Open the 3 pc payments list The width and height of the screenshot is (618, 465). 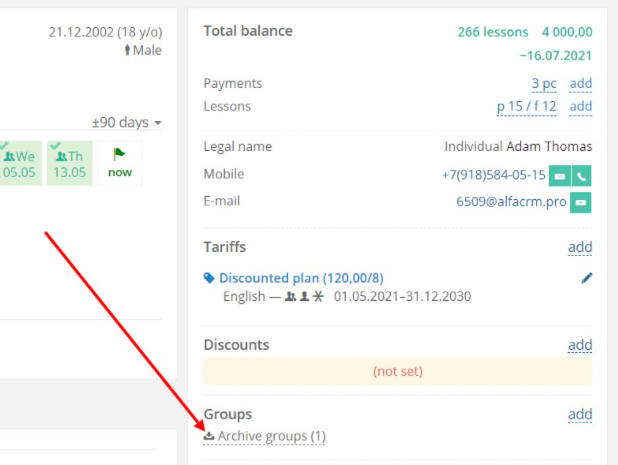pos(544,84)
